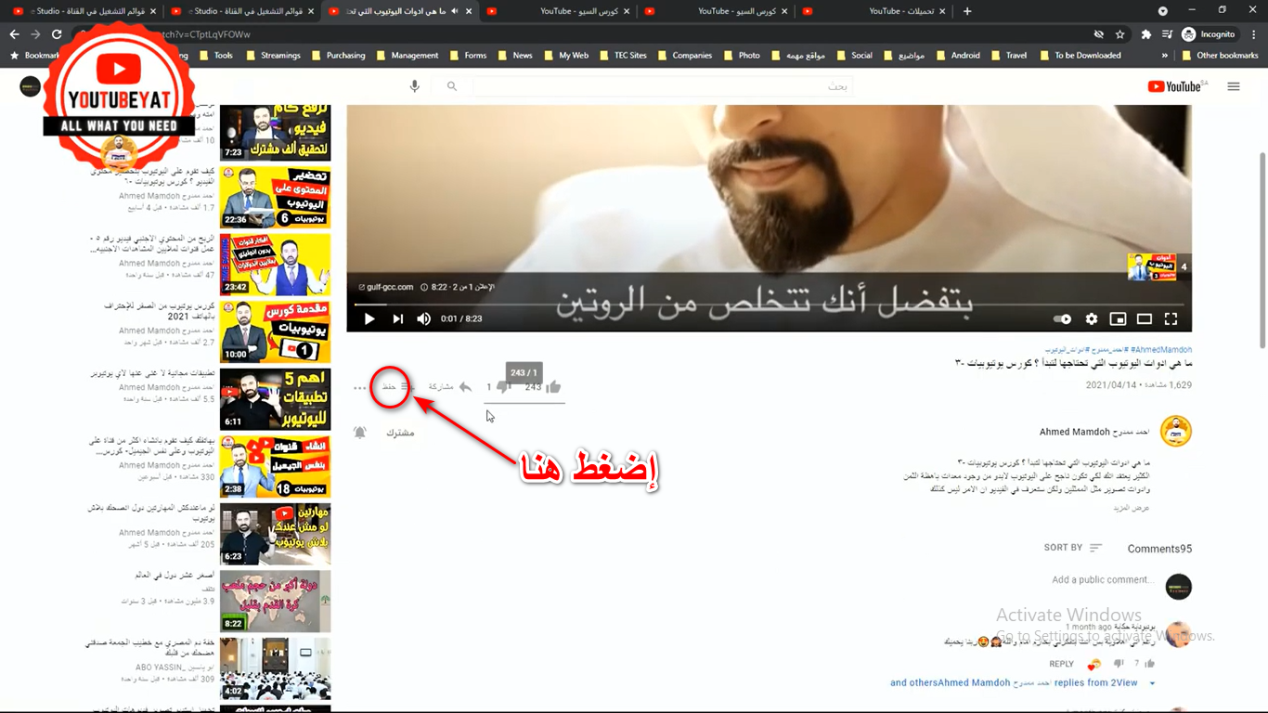Screen dimensions: 1268x713
Task: Click REPLY under the first comment
Action: click(x=1061, y=664)
